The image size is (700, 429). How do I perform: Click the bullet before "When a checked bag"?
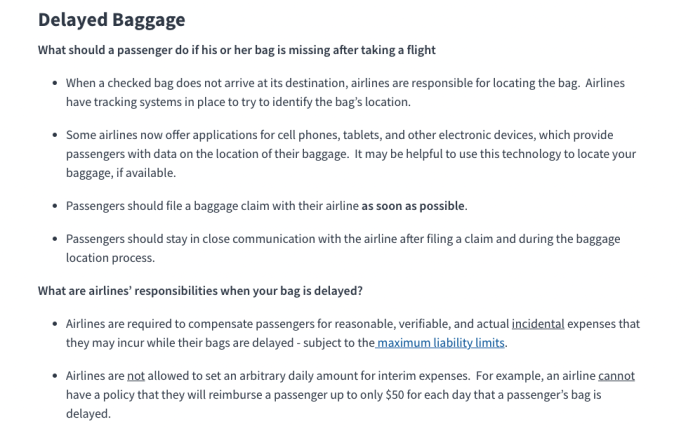pos(53,83)
